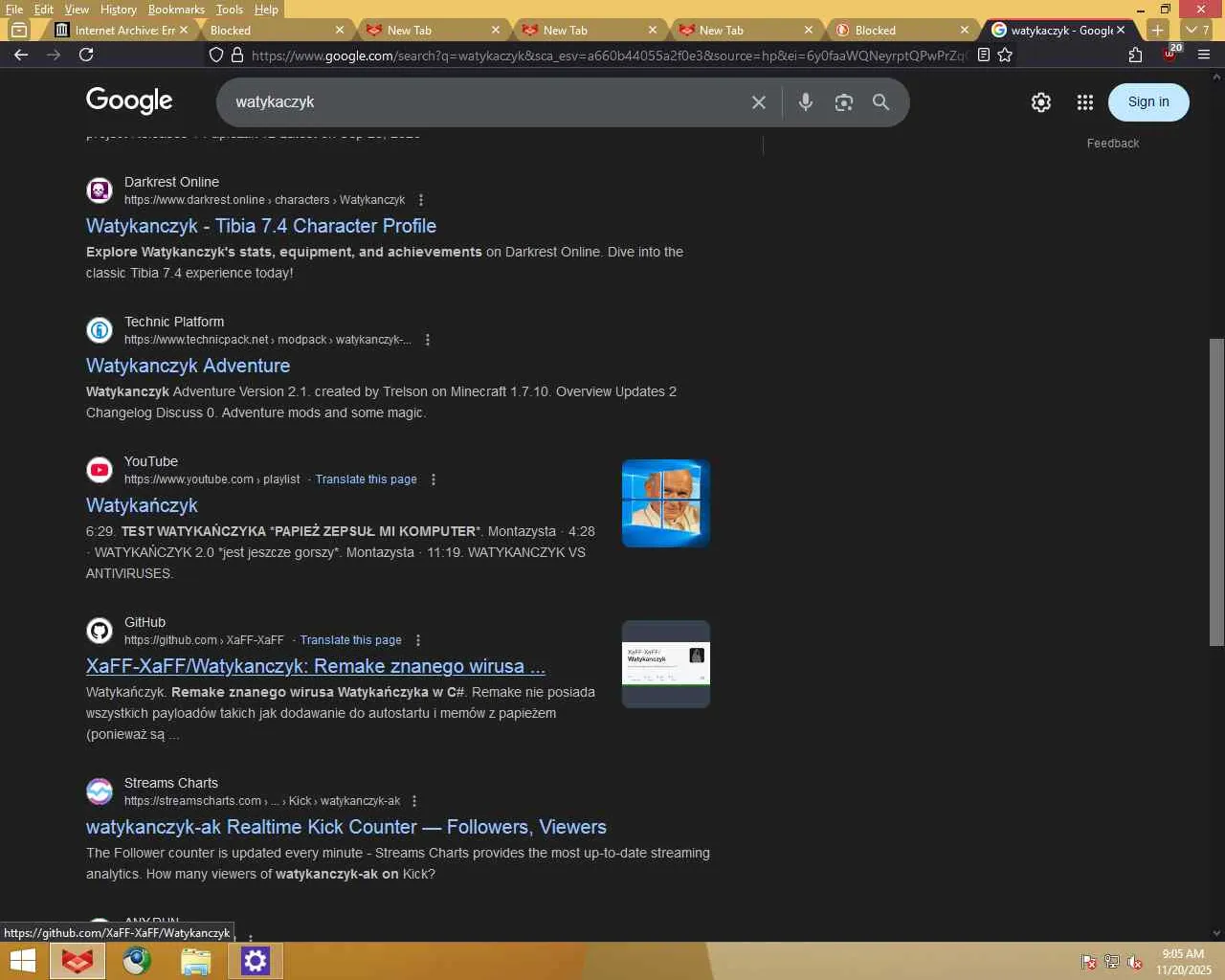Open more options for GitHub result
The height and width of the screenshot is (980, 1225).
pyautogui.click(x=418, y=640)
